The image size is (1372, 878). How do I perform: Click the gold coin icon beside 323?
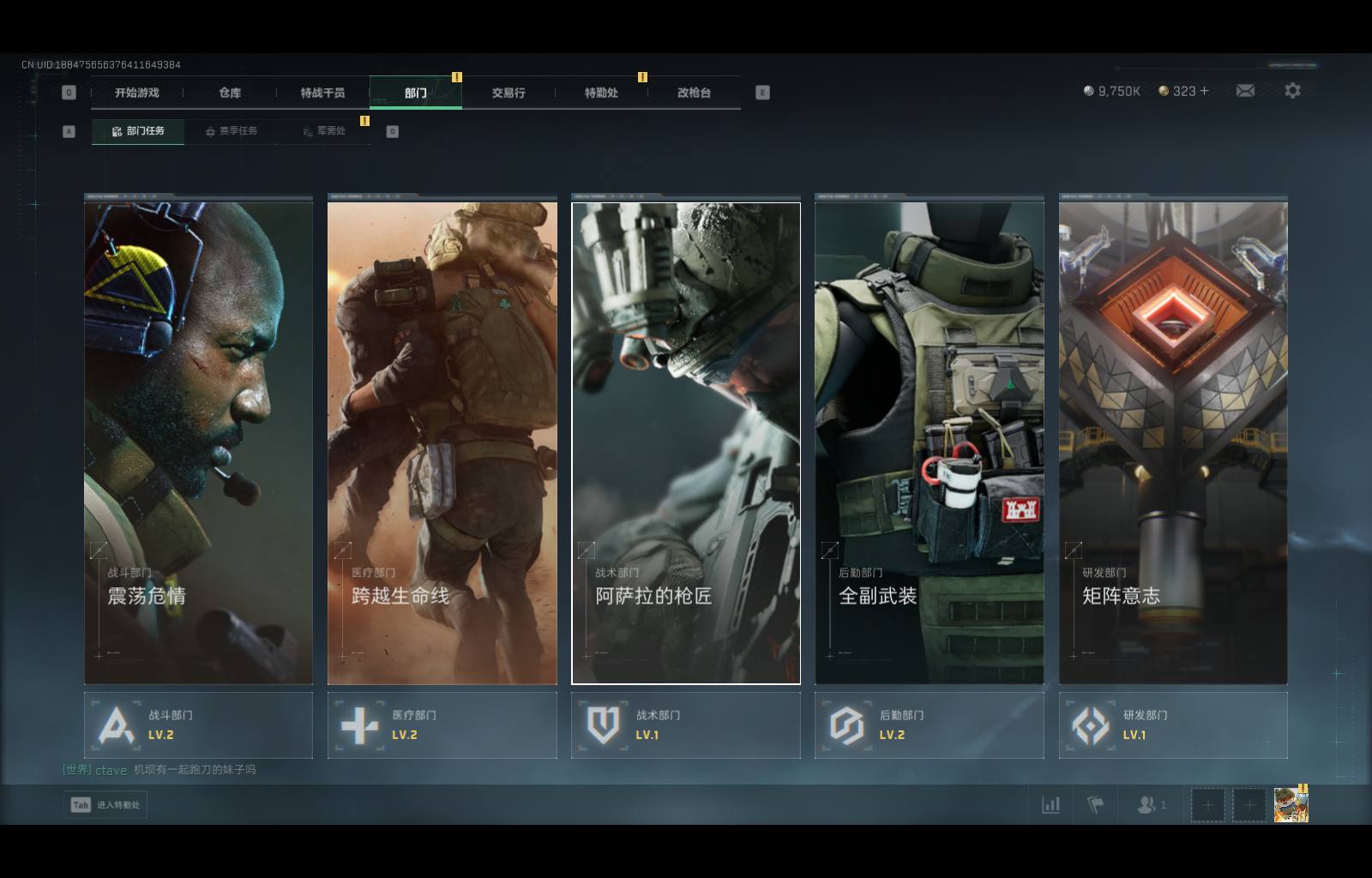(x=1164, y=91)
